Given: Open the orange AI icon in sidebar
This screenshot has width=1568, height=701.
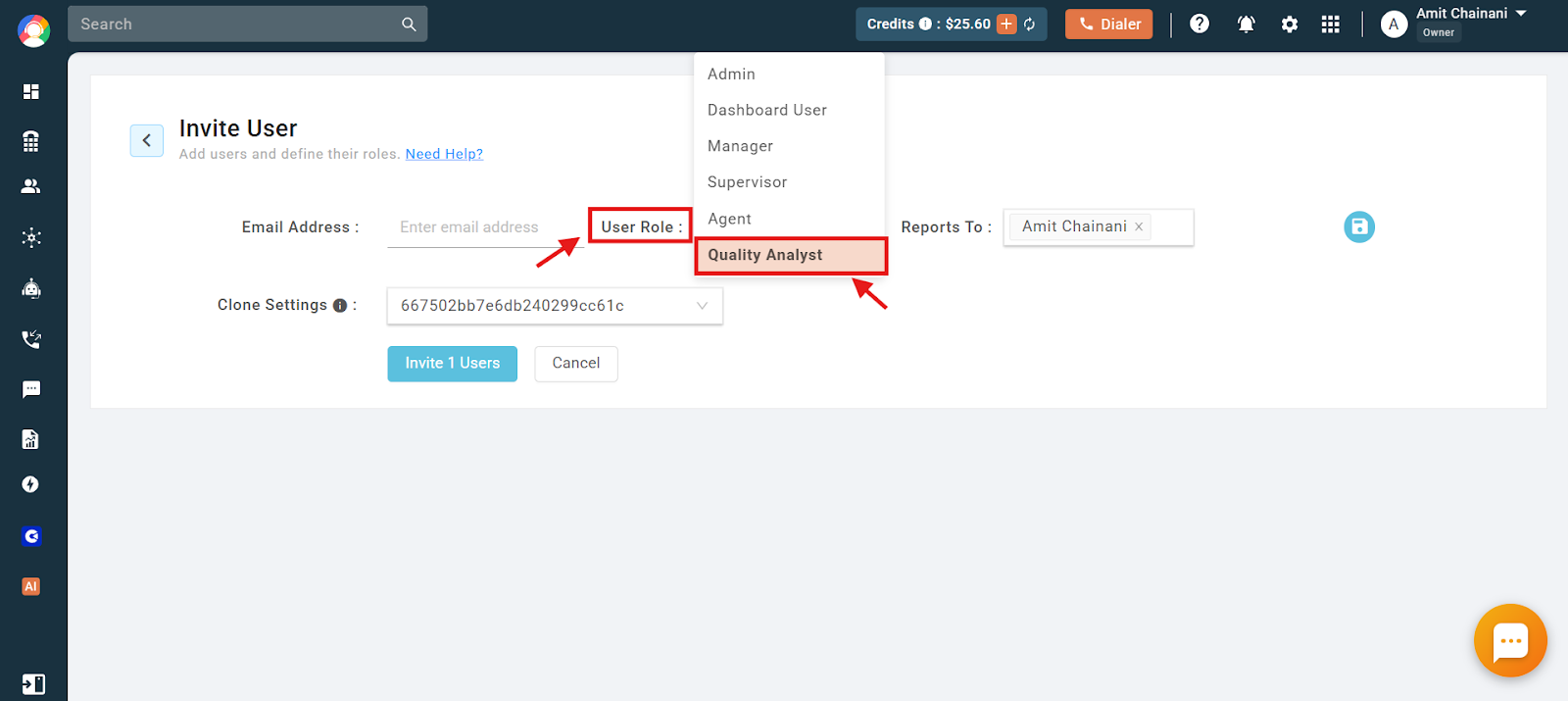Looking at the screenshot, I should click(x=31, y=586).
